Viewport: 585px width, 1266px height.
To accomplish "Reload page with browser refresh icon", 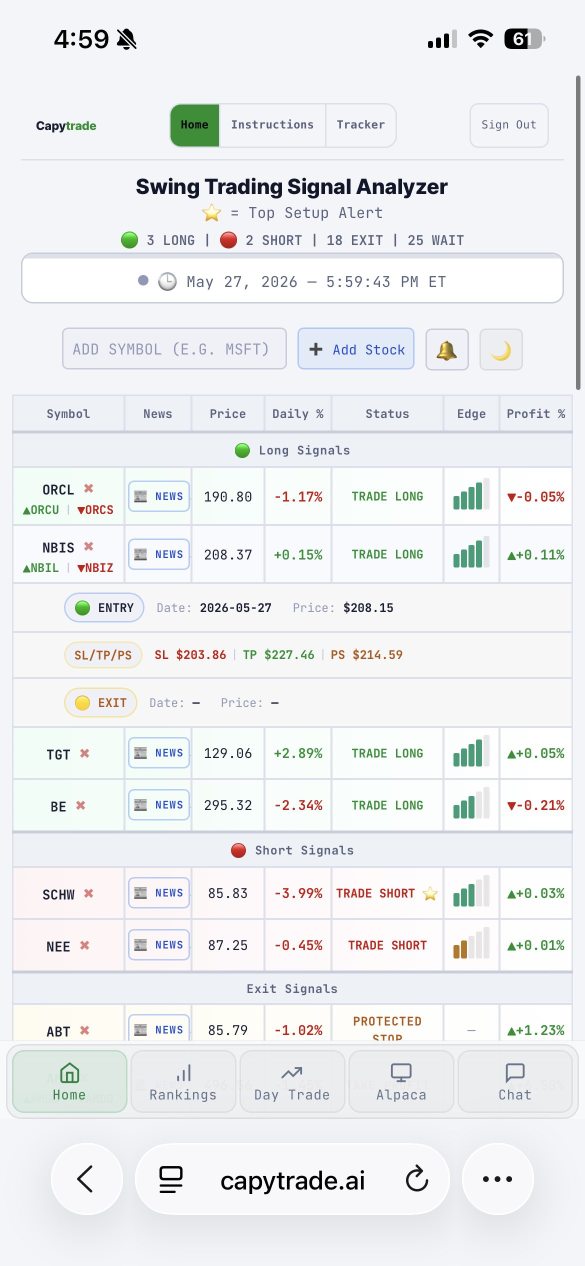I will (x=417, y=1180).
